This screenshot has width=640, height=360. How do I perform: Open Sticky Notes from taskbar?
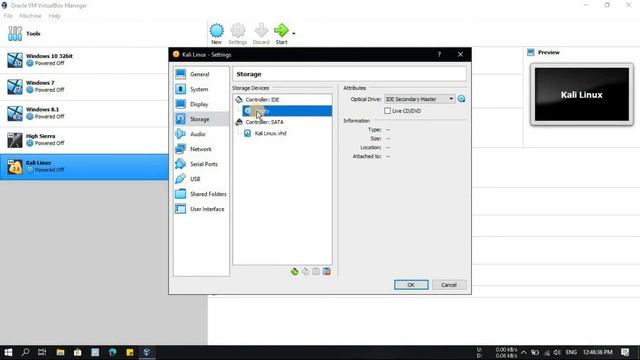pyautogui.click(x=130, y=352)
